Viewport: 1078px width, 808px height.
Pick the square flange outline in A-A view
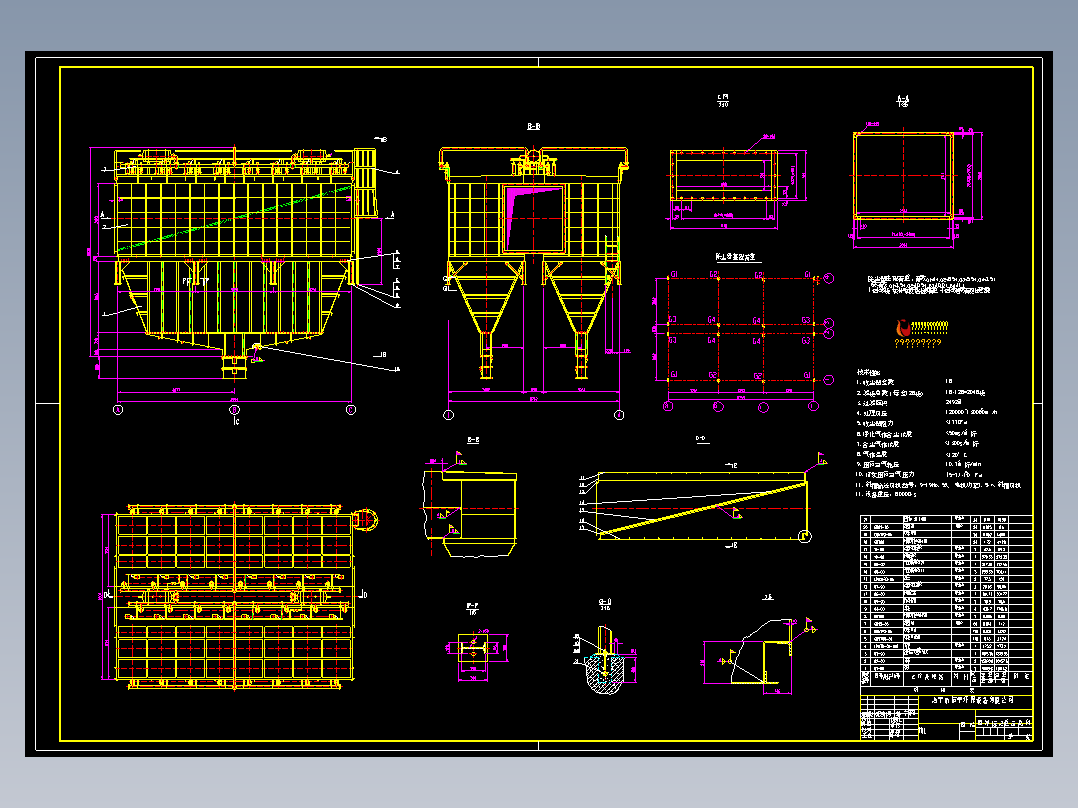pyautogui.click(x=903, y=175)
